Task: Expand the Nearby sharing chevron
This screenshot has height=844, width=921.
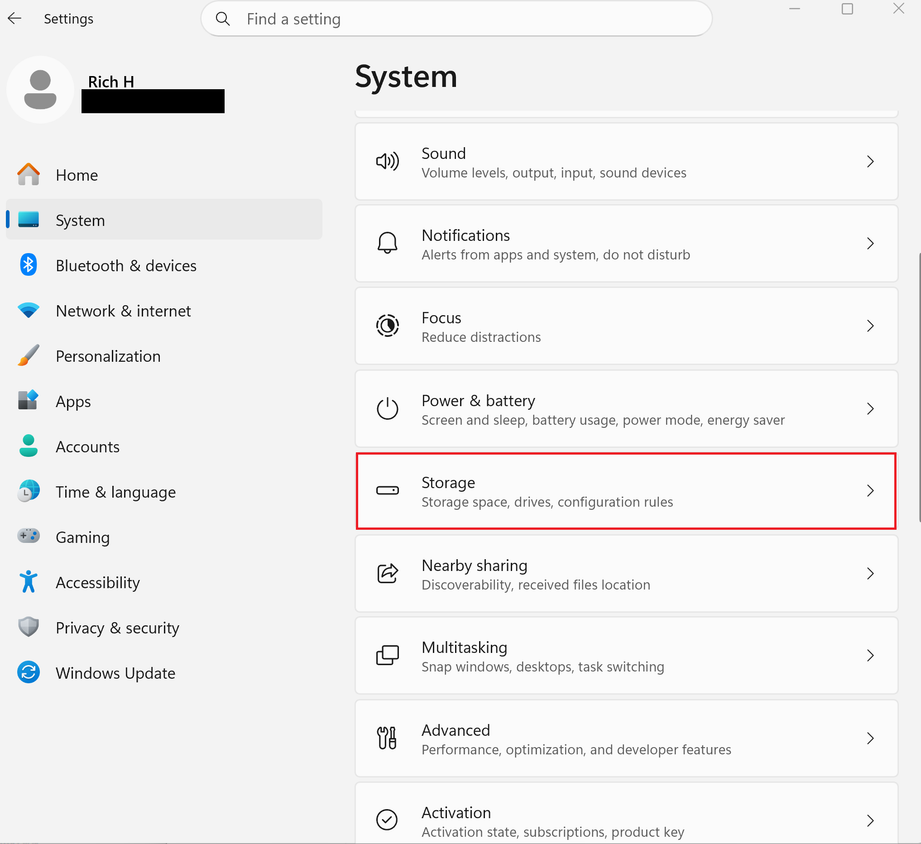Action: [870, 573]
